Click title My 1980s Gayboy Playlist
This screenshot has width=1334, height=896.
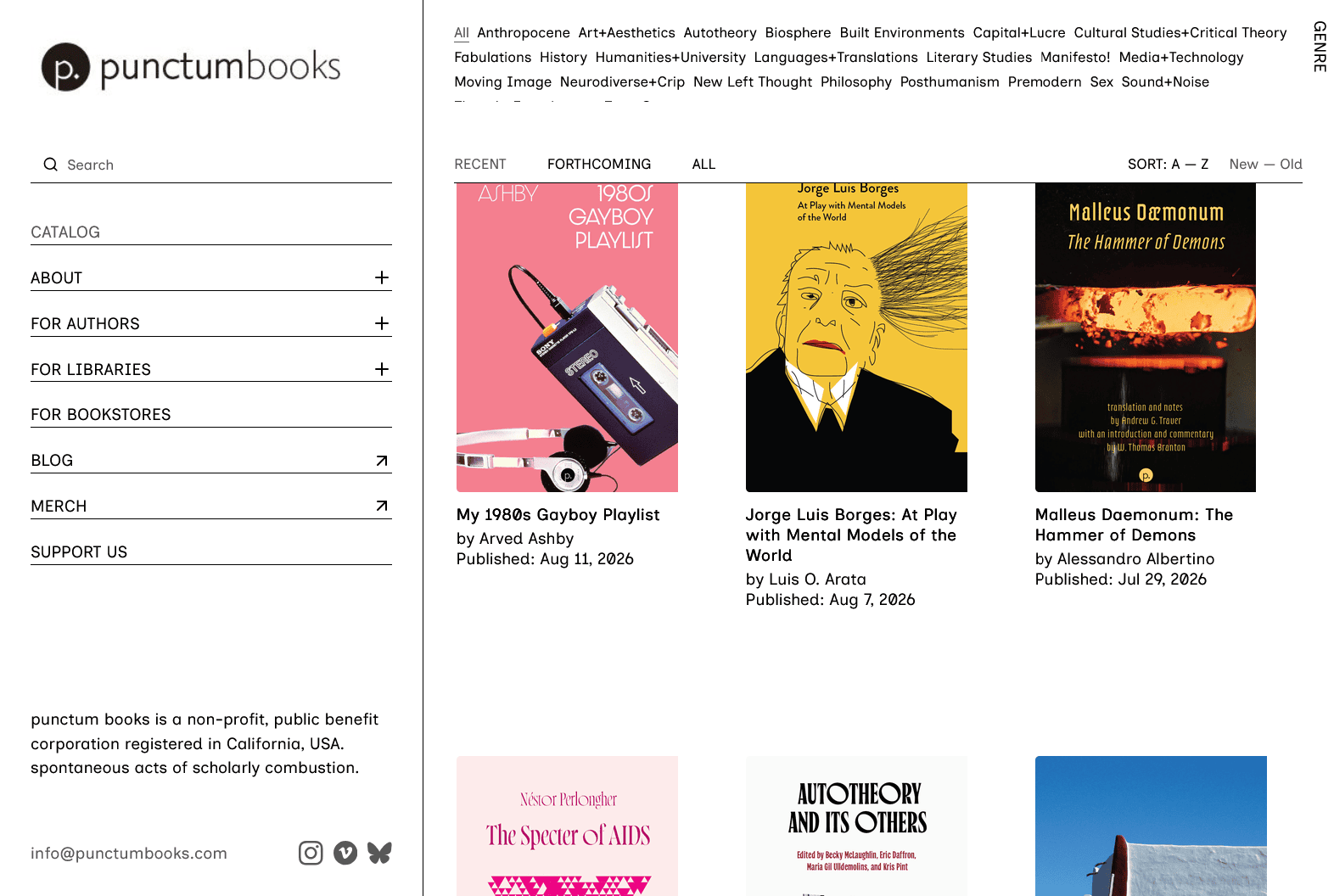(558, 515)
